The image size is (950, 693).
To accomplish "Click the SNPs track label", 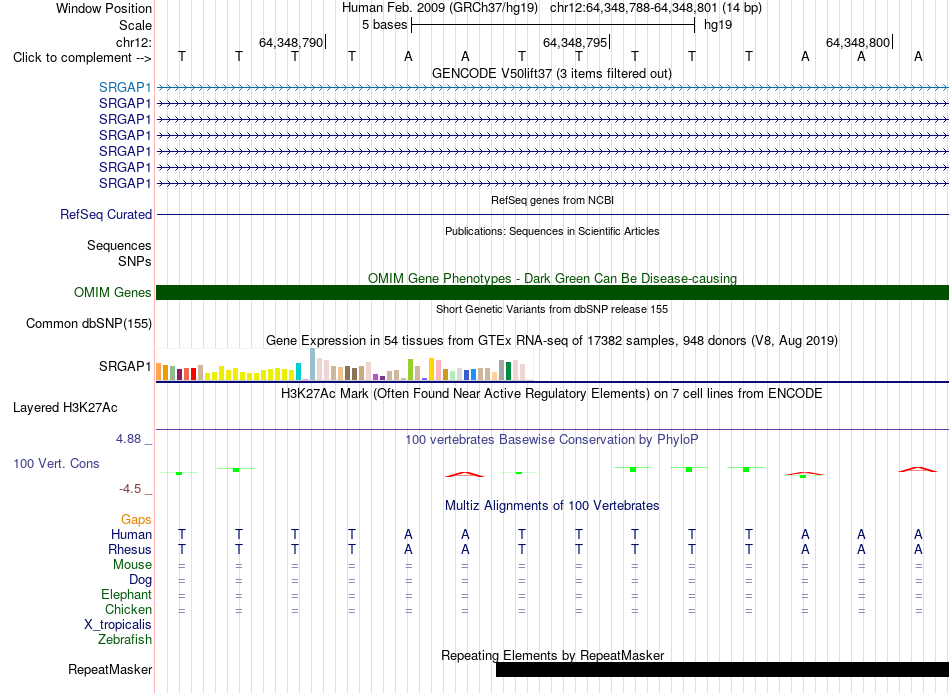I will point(135,261).
